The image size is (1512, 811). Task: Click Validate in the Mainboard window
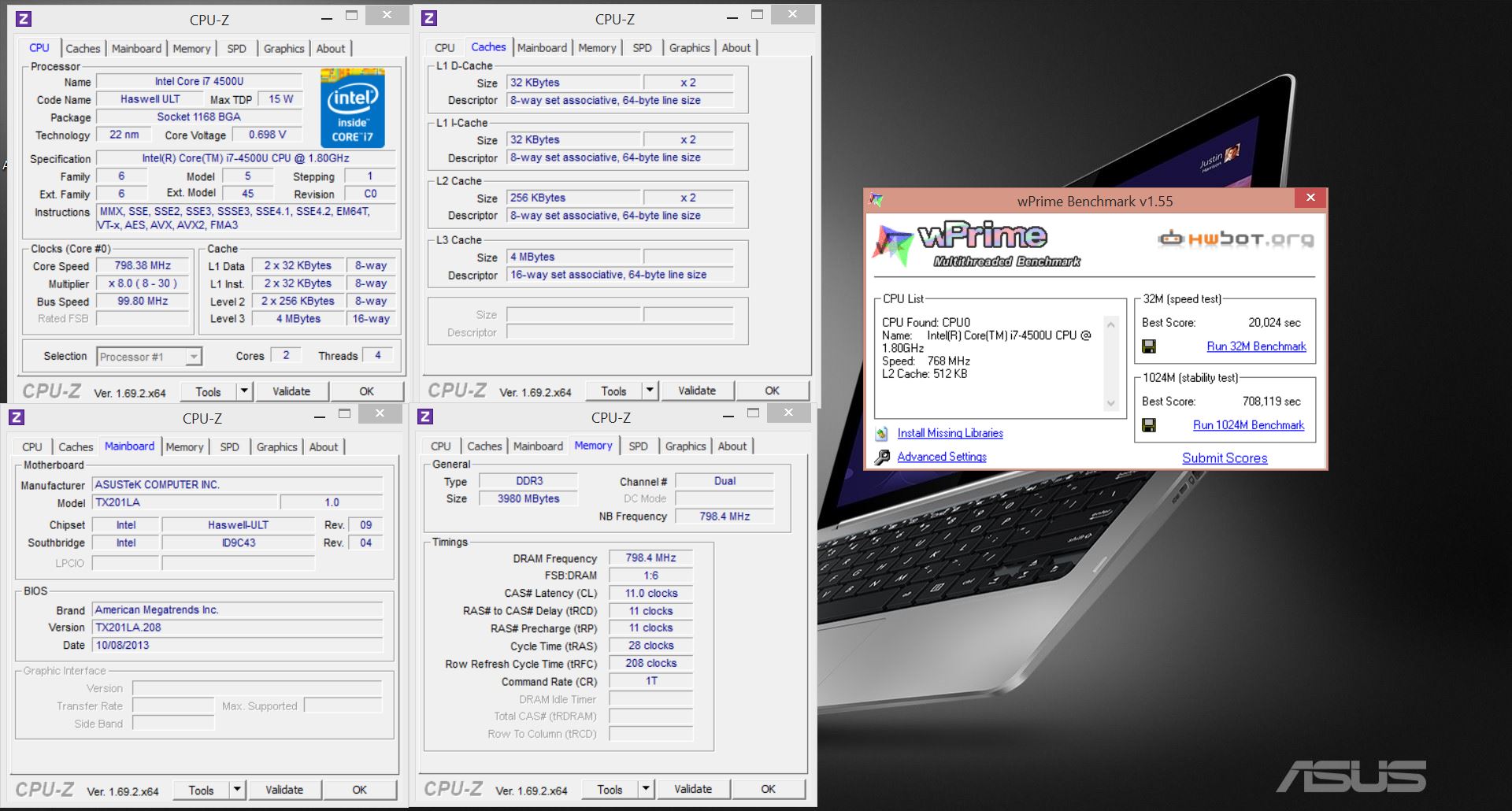[284, 790]
